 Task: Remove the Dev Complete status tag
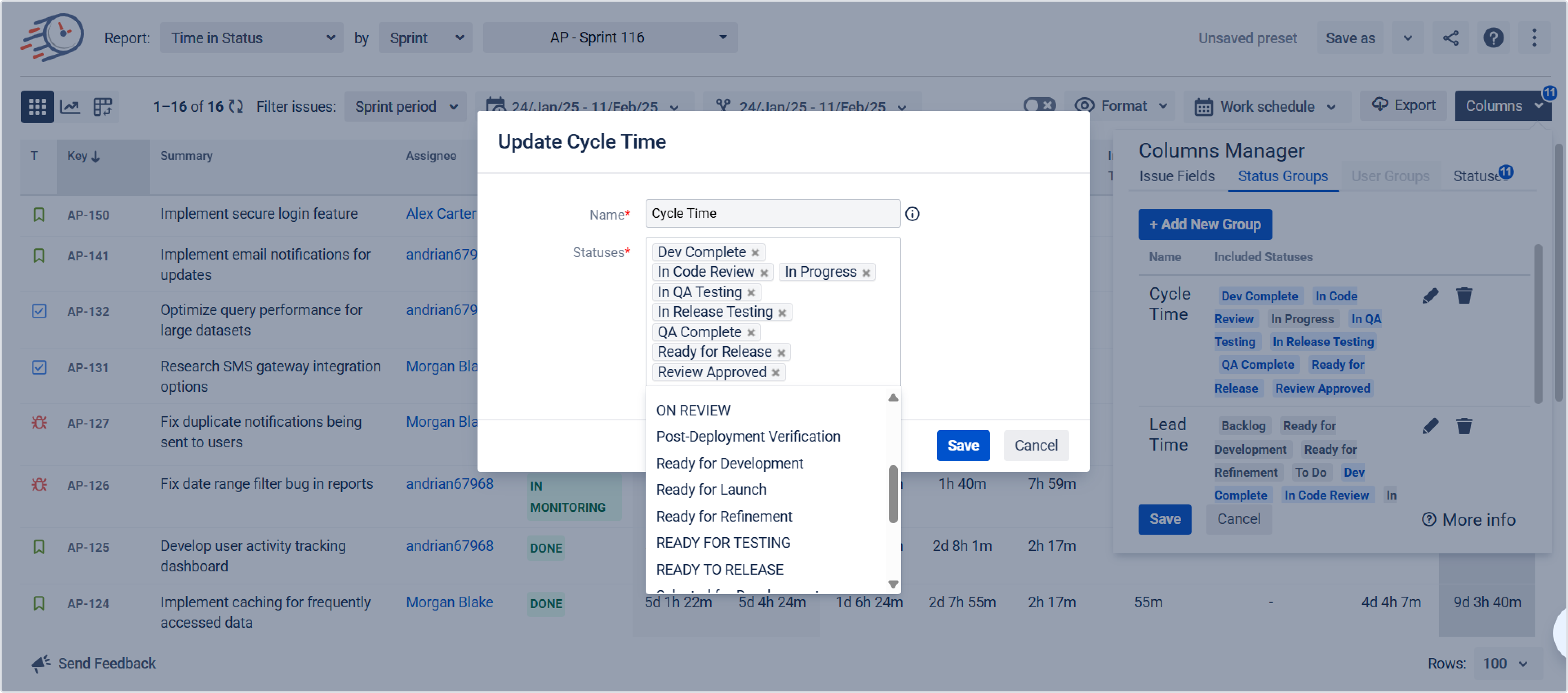click(x=755, y=253)
